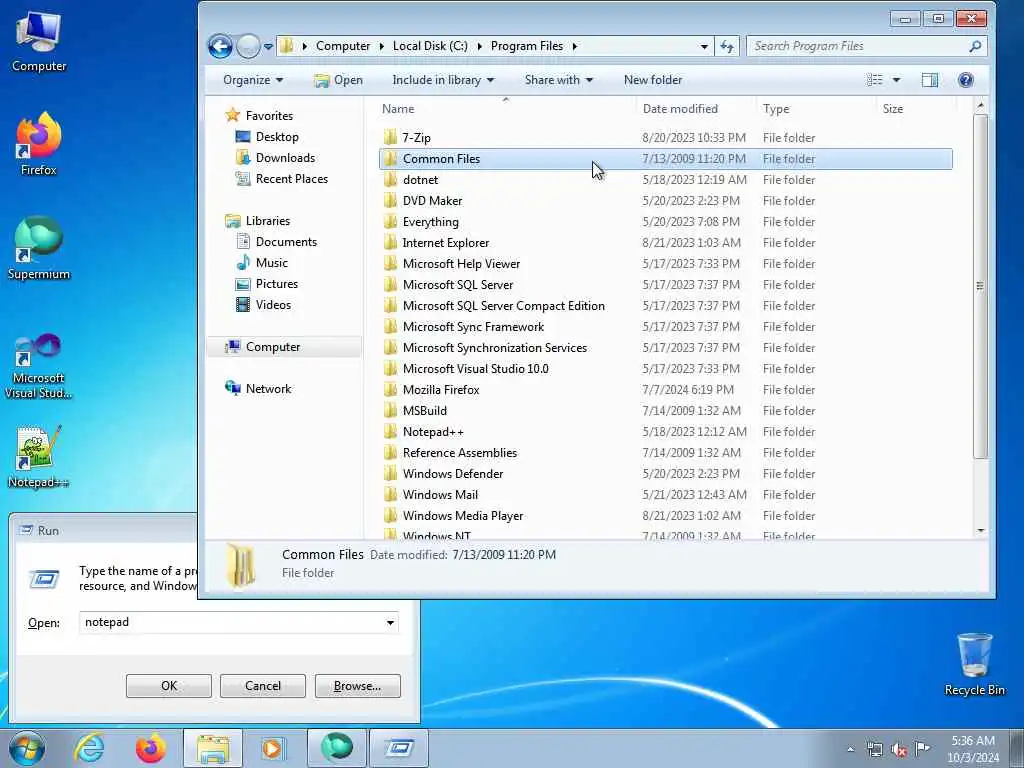Select the MSBuild folder
The width and height of the screenshot is (1024, 768).
point(424,411)
